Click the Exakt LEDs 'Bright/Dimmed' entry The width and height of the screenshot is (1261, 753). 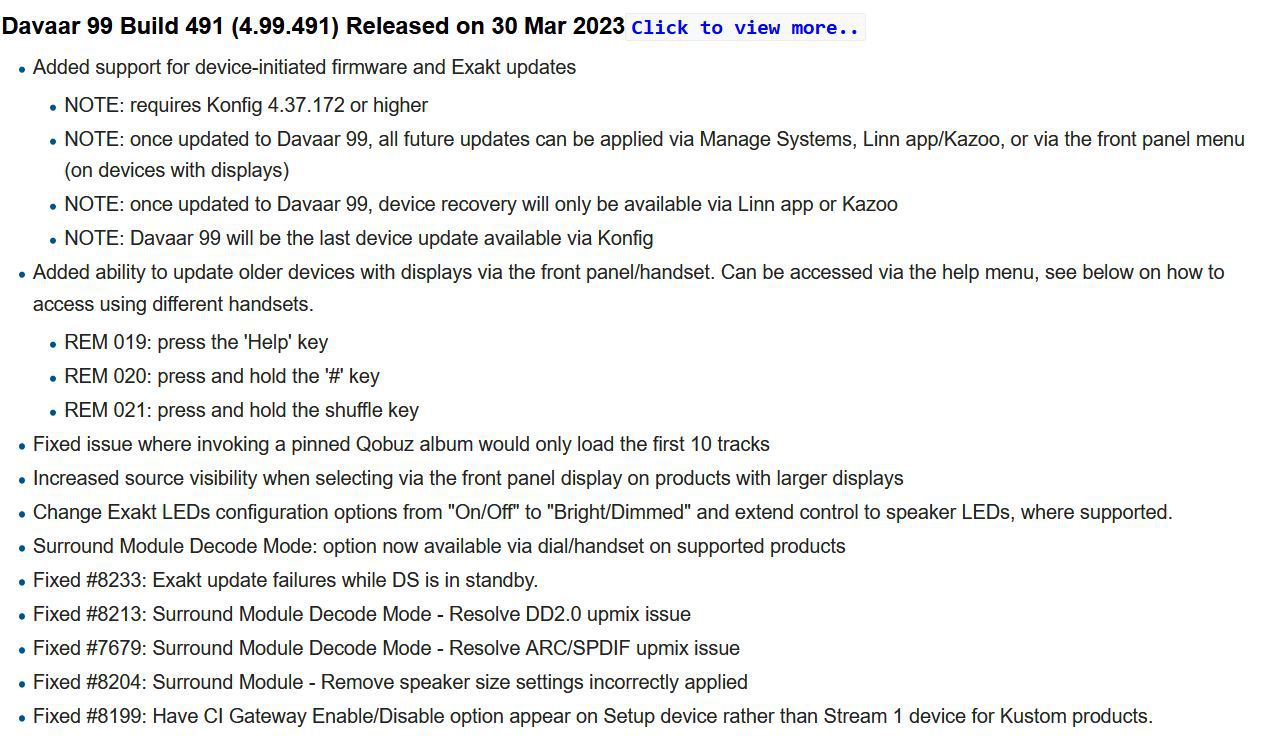point(602,512)
